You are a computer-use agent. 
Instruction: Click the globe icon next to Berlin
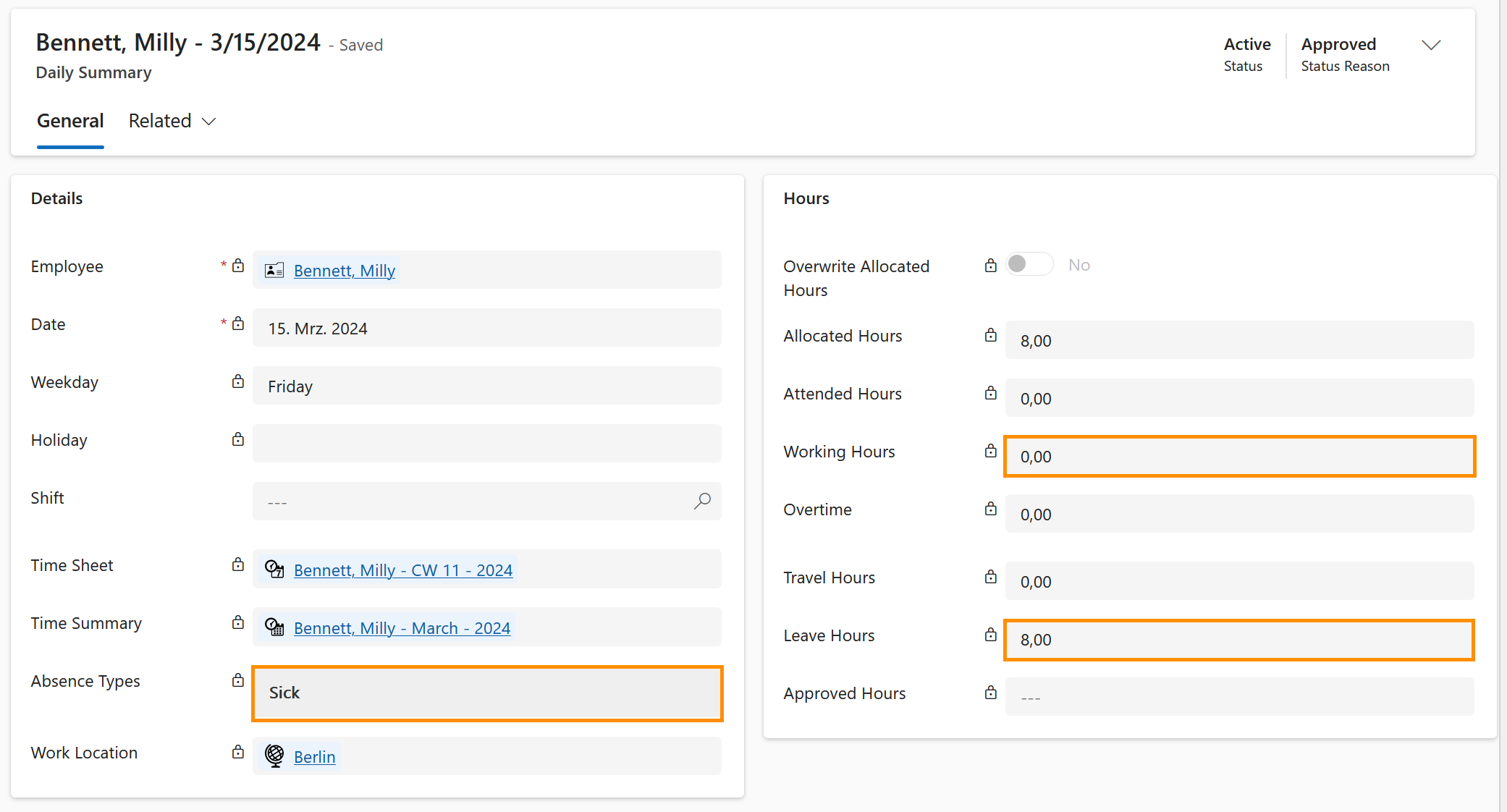click(x=274, y=756)
